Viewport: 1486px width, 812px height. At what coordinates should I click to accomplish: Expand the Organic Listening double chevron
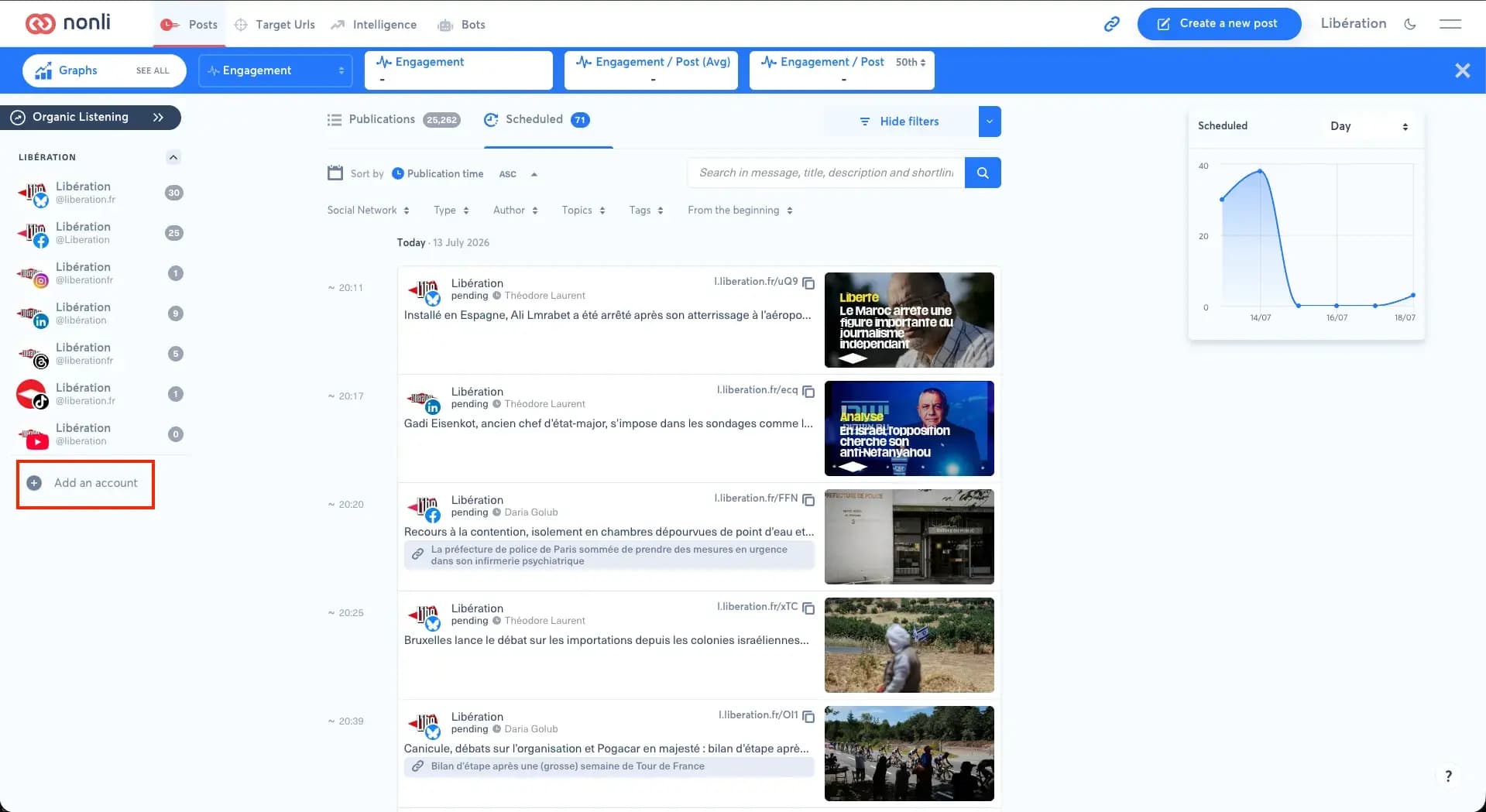[x=158, y=117]
